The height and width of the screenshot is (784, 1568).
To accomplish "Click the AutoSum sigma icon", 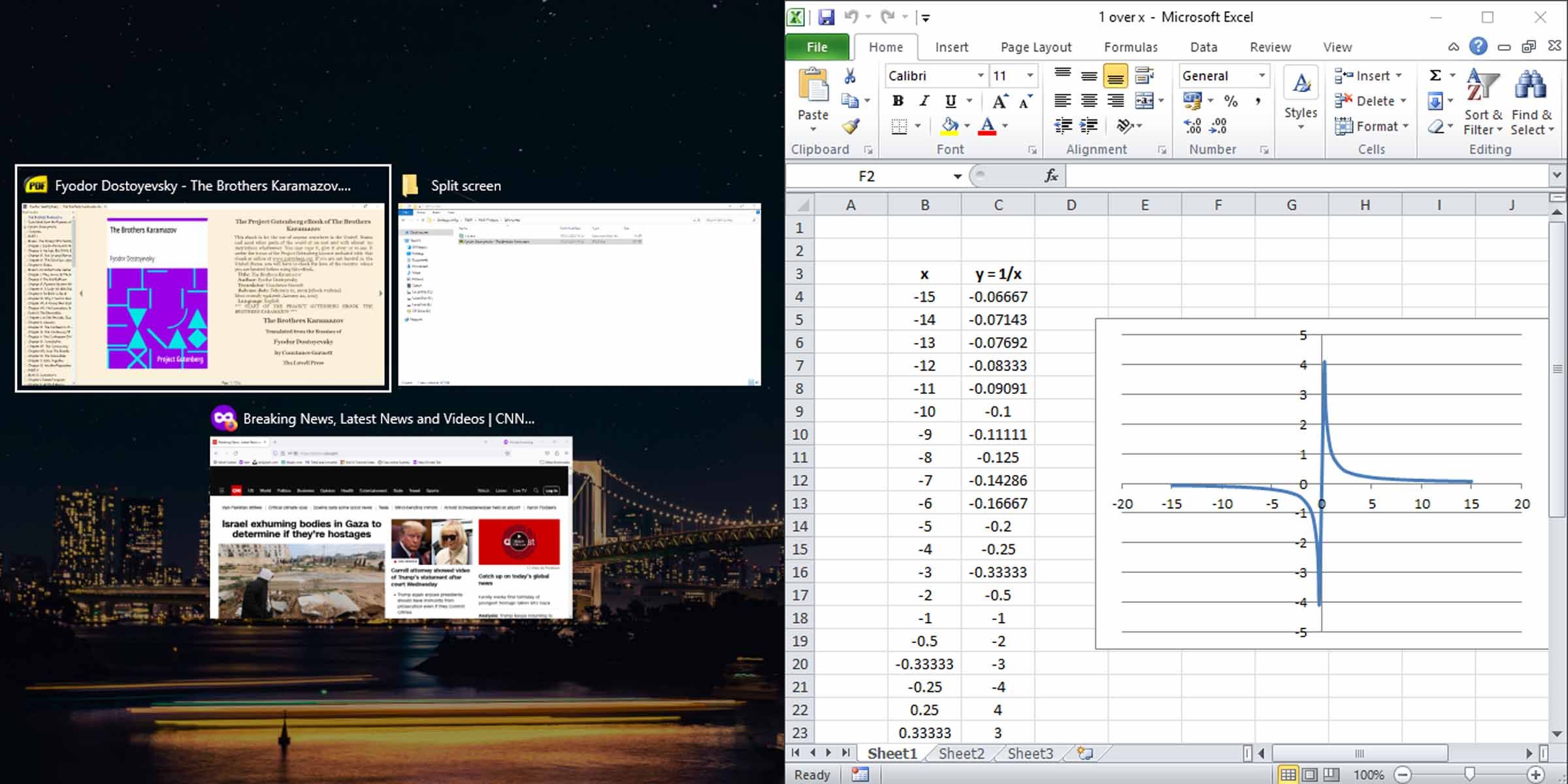I will 1435,74.
